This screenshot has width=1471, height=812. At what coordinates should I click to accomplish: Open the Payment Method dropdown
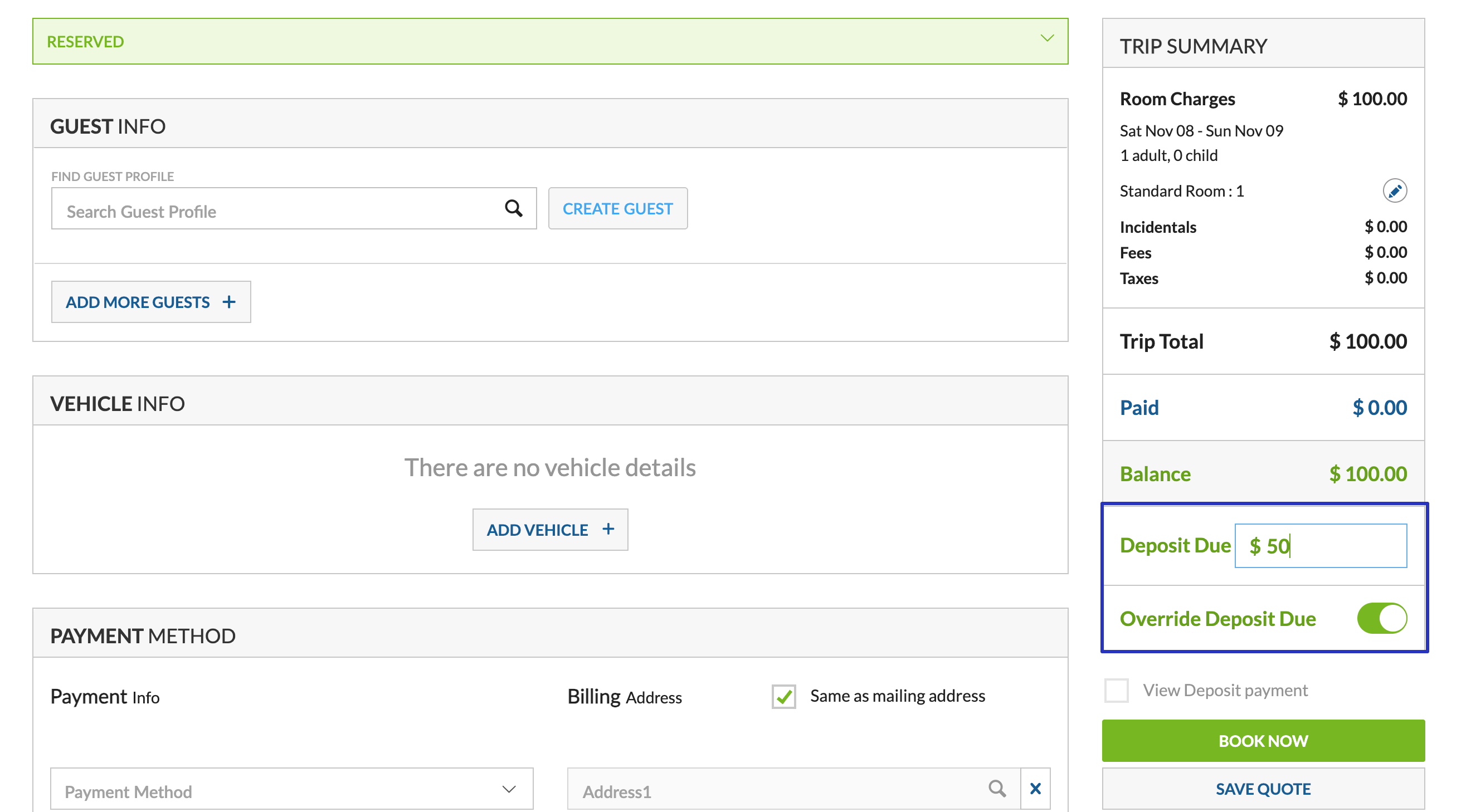point(291,790)
